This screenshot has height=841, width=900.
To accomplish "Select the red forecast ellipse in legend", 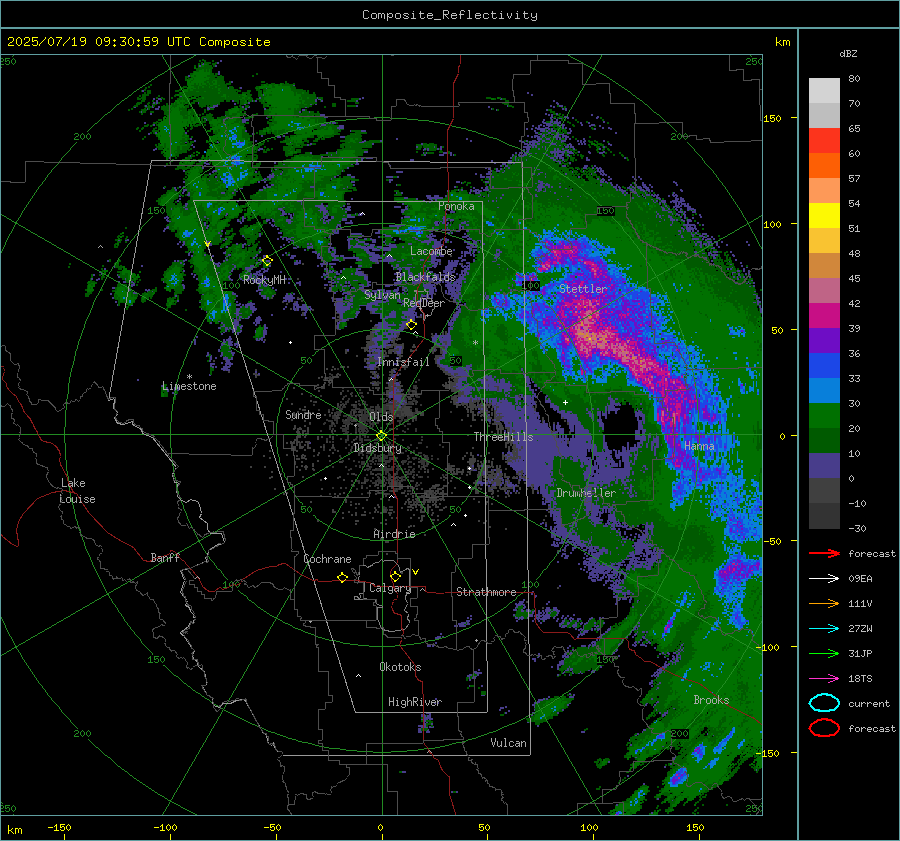I will (824, 728).
